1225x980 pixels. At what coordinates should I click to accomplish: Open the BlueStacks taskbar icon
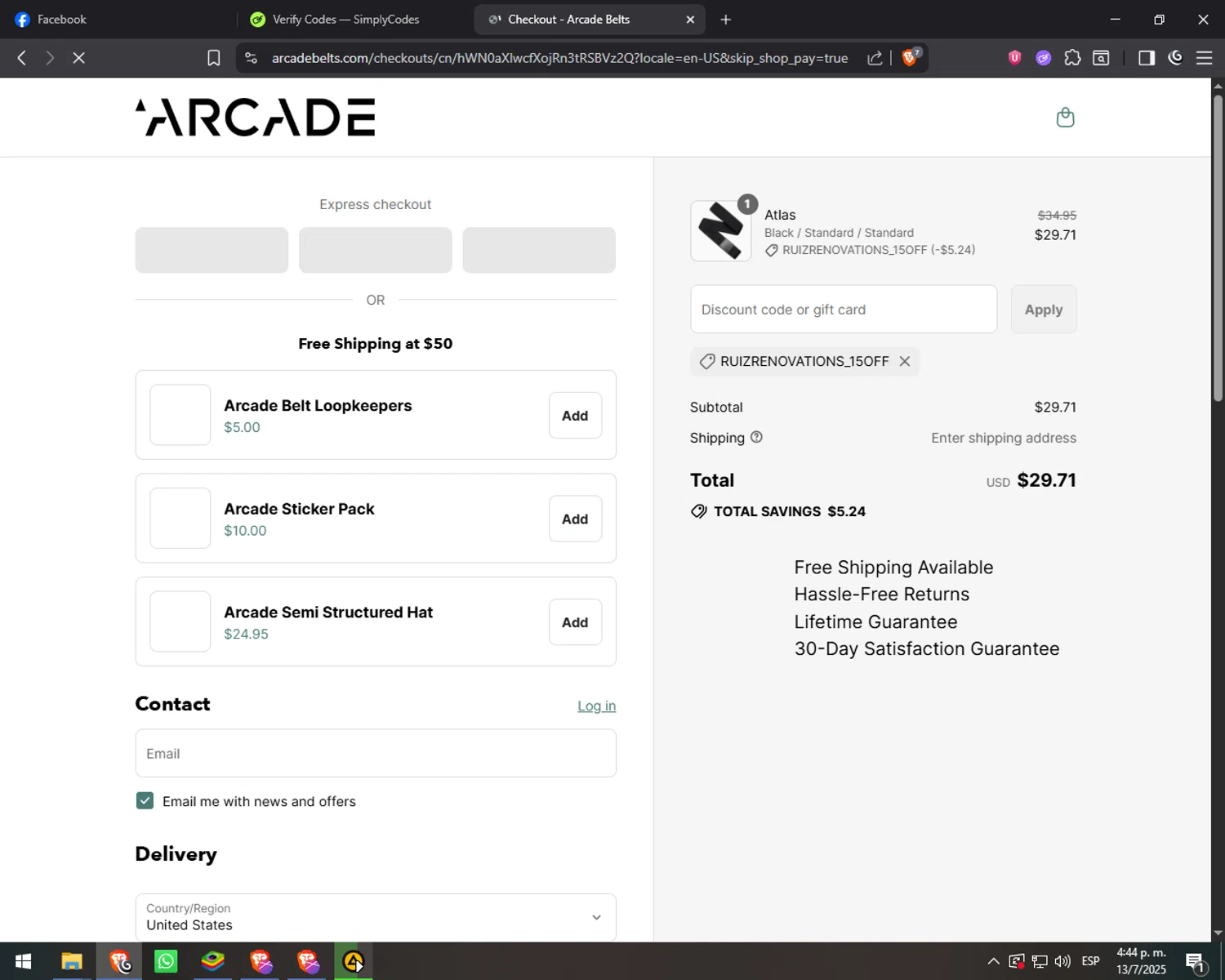(213, 961)
